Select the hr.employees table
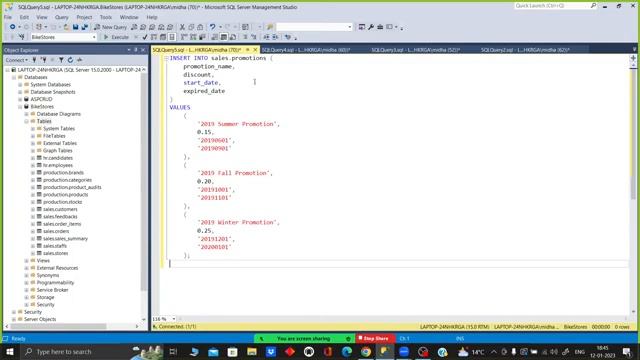This screenshot has height=360, width=640. [x=58, y=165]
